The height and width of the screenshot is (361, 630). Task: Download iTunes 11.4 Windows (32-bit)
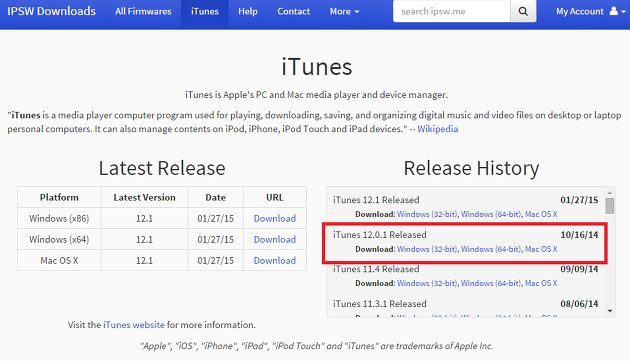point(427,283)
